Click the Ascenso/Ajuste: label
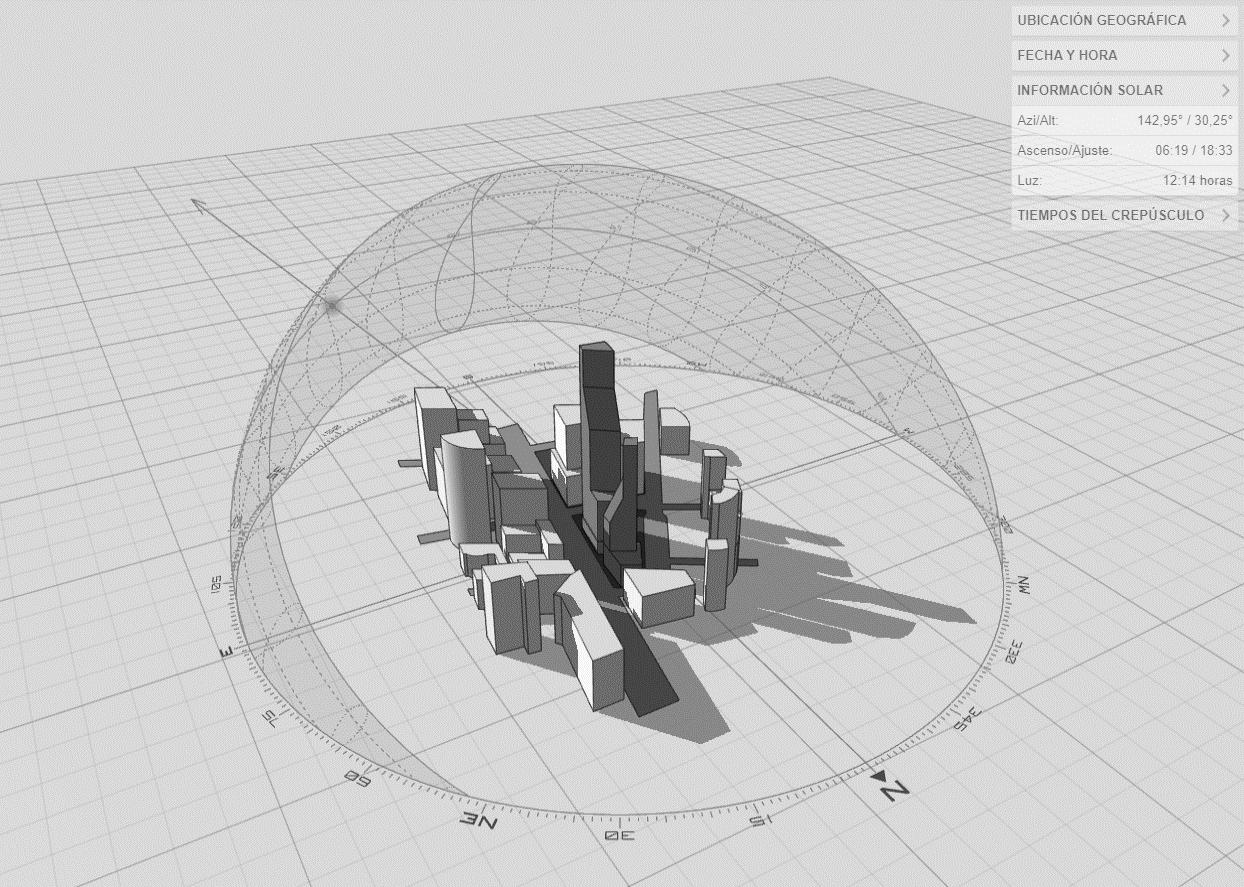 coord(1065,151)
